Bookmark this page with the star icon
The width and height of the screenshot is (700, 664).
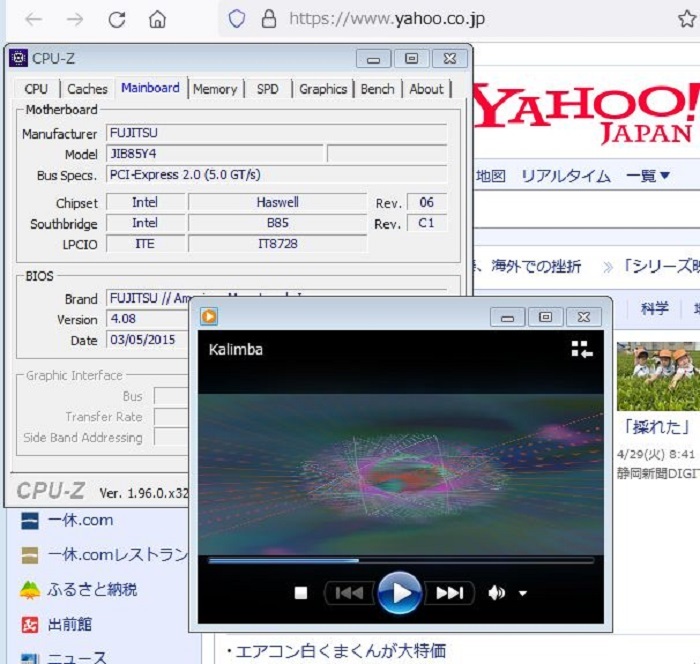(686, 19)
